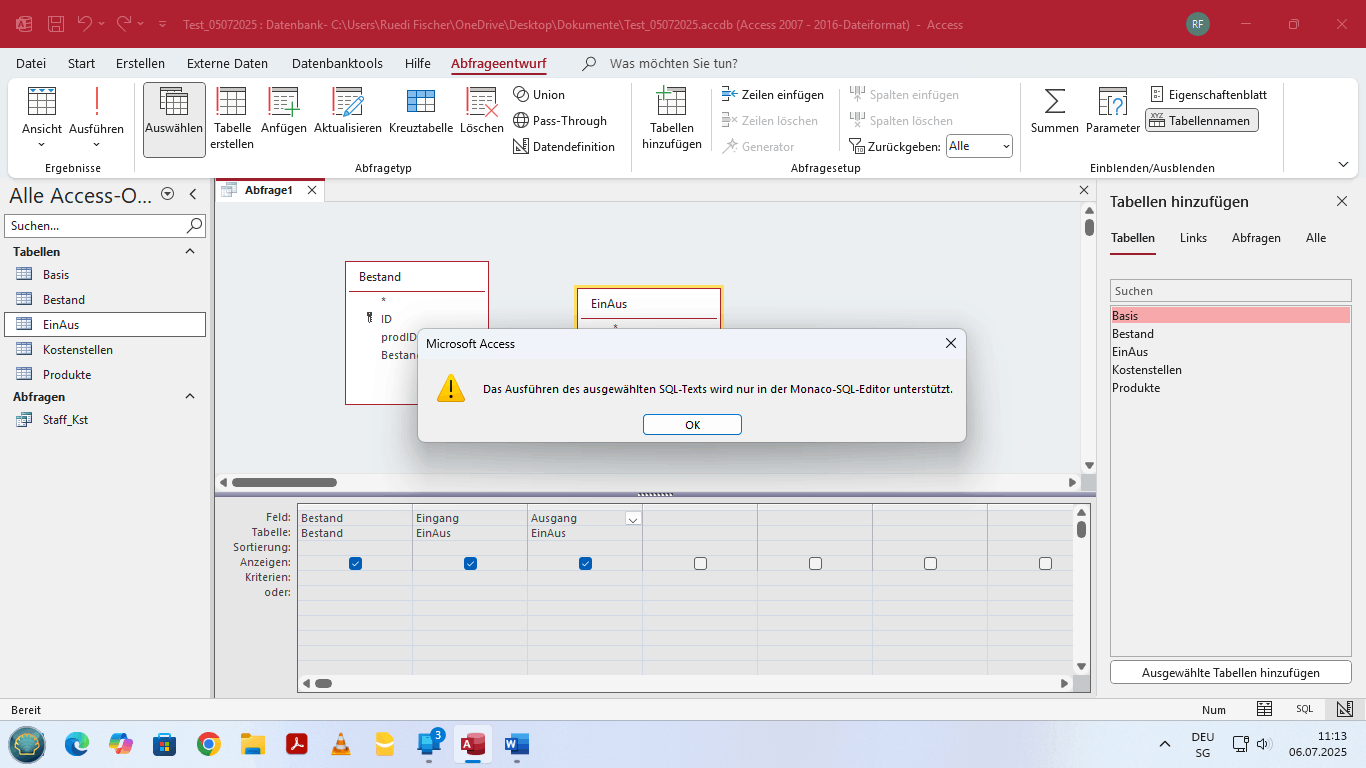Click the Ansicht view icon
The width and height of the screenshot is (1366, 768).
pos(42,102)
